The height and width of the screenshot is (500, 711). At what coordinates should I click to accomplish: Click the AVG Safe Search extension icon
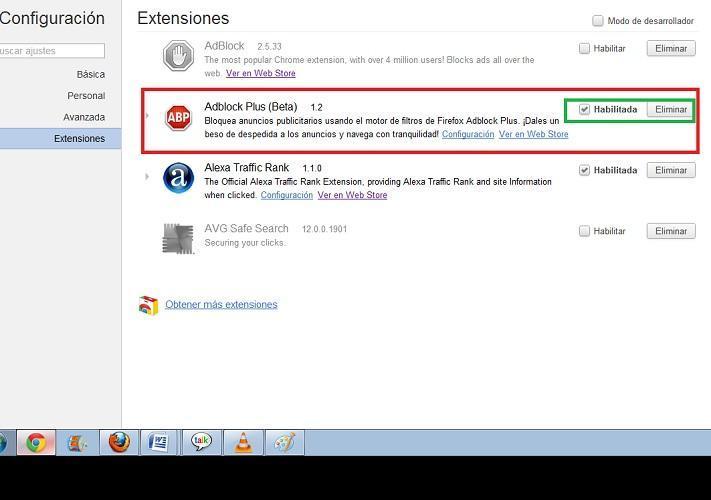tap(178, 238)
